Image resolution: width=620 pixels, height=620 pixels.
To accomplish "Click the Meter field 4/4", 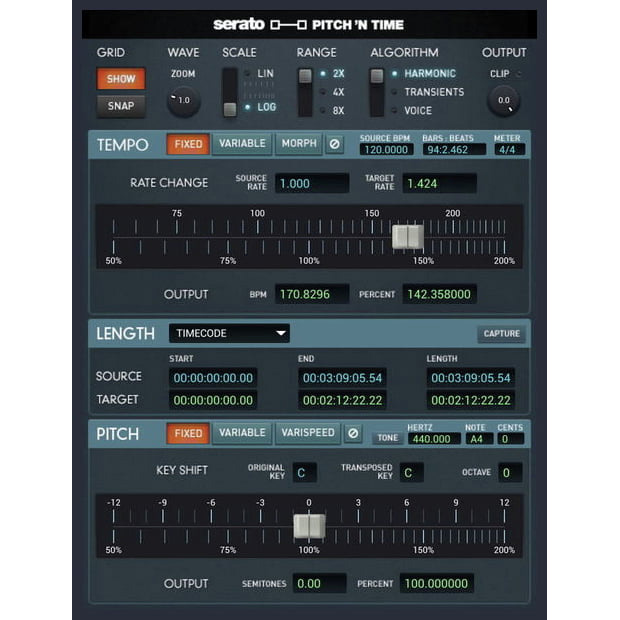I will point(510,149).
